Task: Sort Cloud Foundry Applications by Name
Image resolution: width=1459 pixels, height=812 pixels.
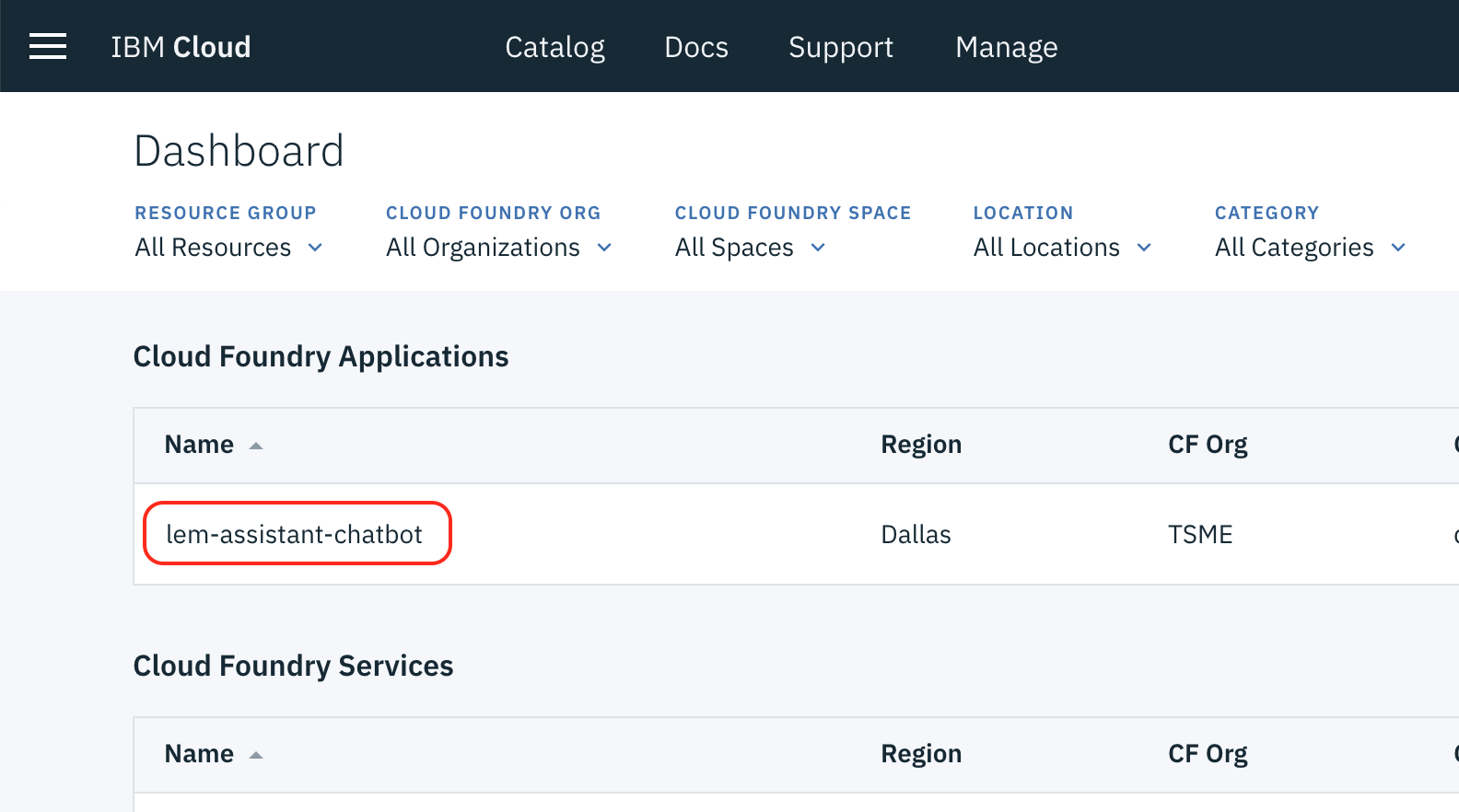Action: point(214,445)
